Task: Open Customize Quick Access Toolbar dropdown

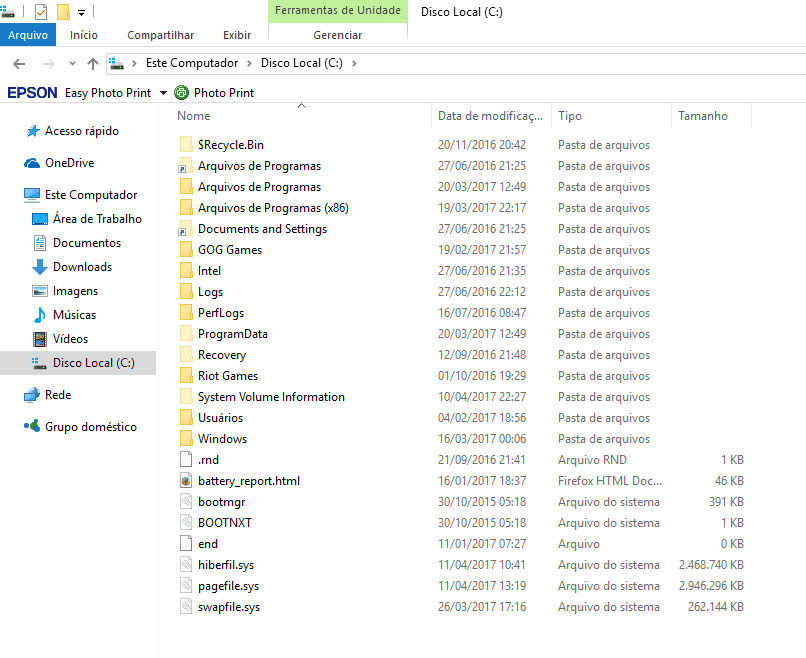Action: 81,12
